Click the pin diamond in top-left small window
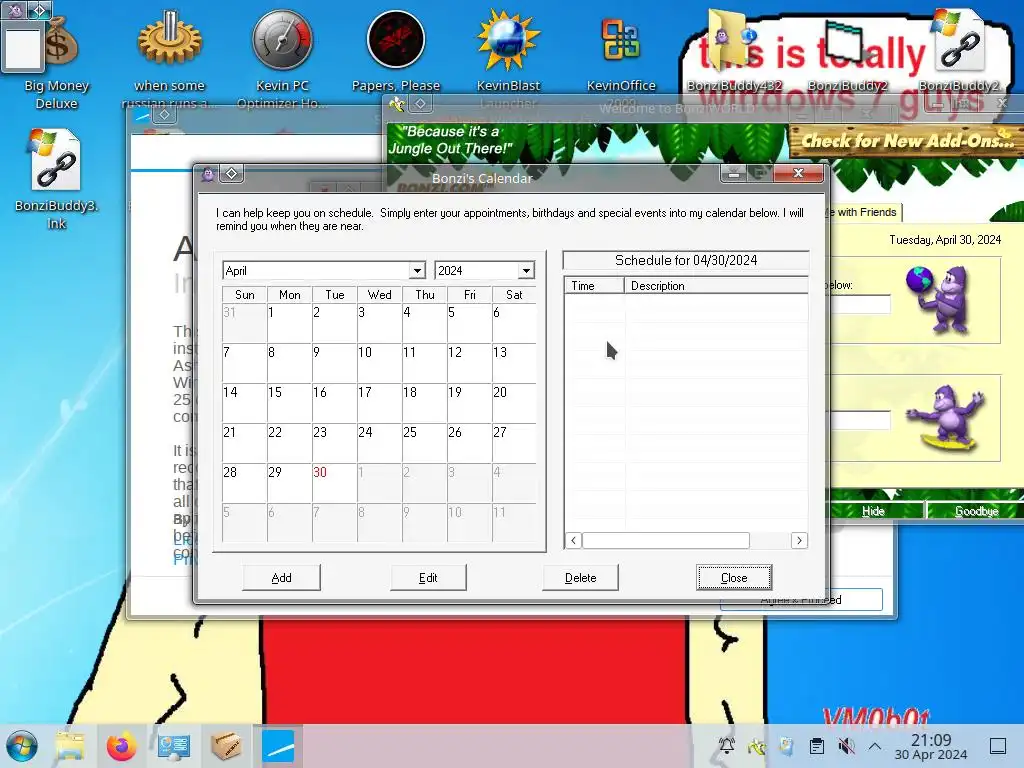Viewport: 1024px width, 768px height. [39, 9]
